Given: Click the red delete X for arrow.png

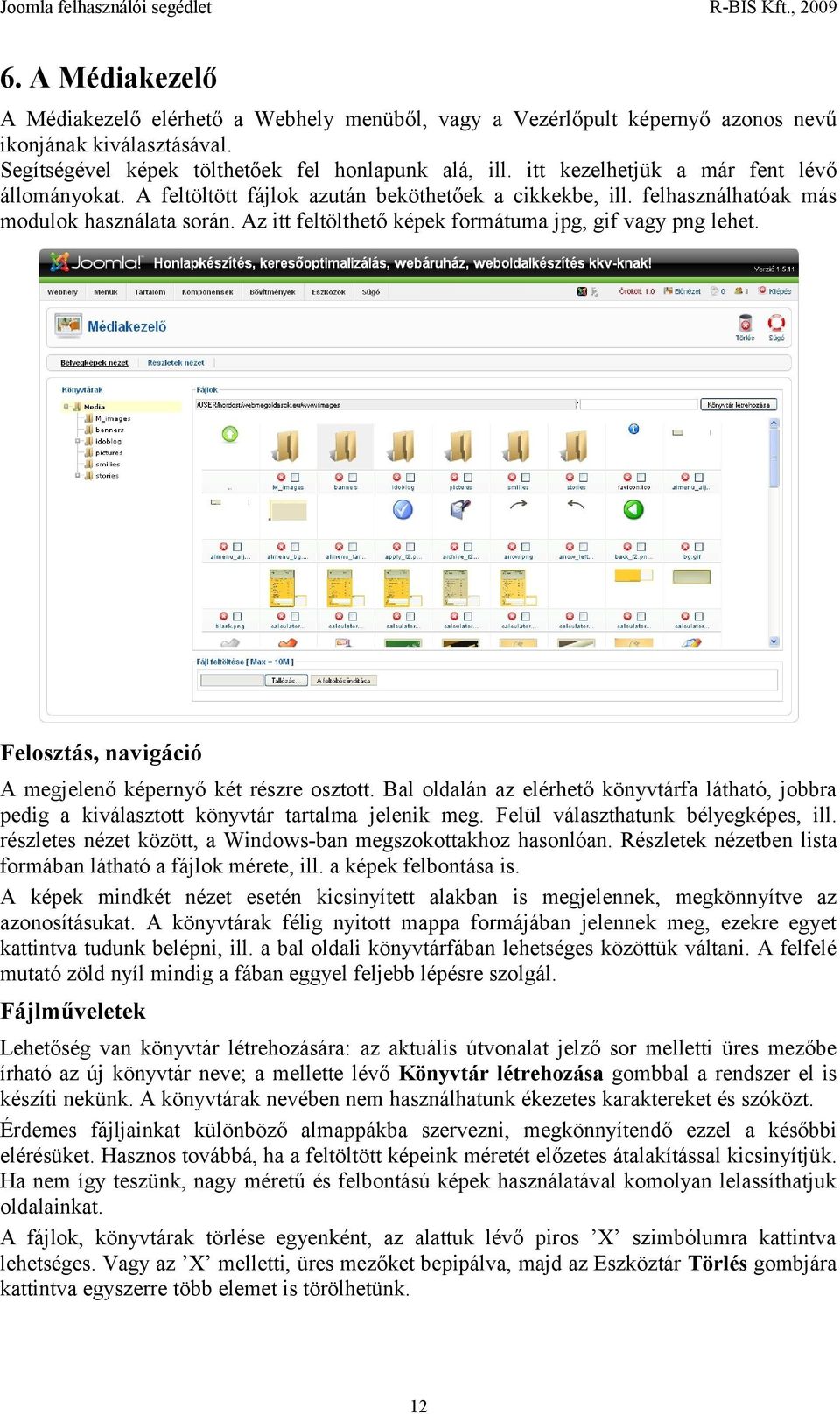Looking at the screenshot, I should pyautogui.click(x=512, y=546).
